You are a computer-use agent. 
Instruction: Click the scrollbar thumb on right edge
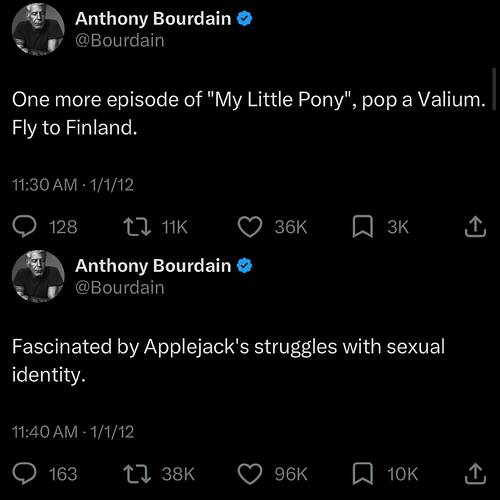(494, 89)
